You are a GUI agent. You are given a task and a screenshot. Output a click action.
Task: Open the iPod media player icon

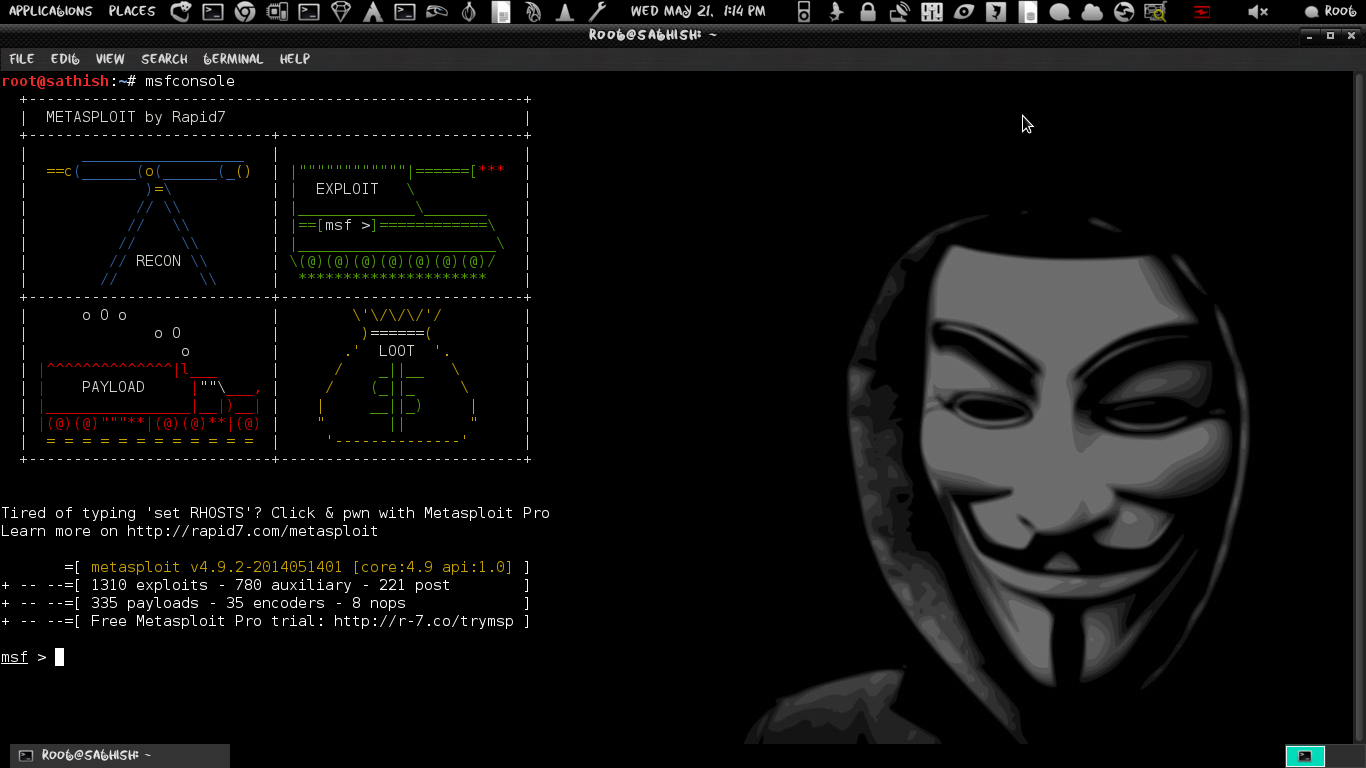(804, 12)
